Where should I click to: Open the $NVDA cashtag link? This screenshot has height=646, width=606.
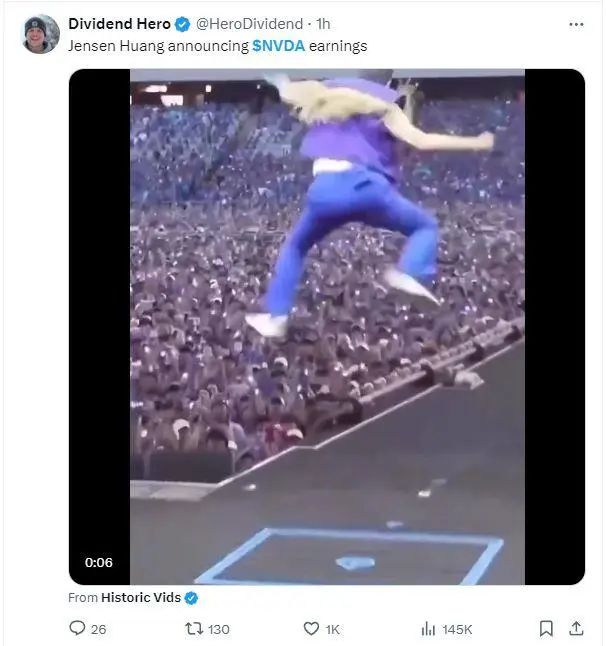tap(279, 45)
